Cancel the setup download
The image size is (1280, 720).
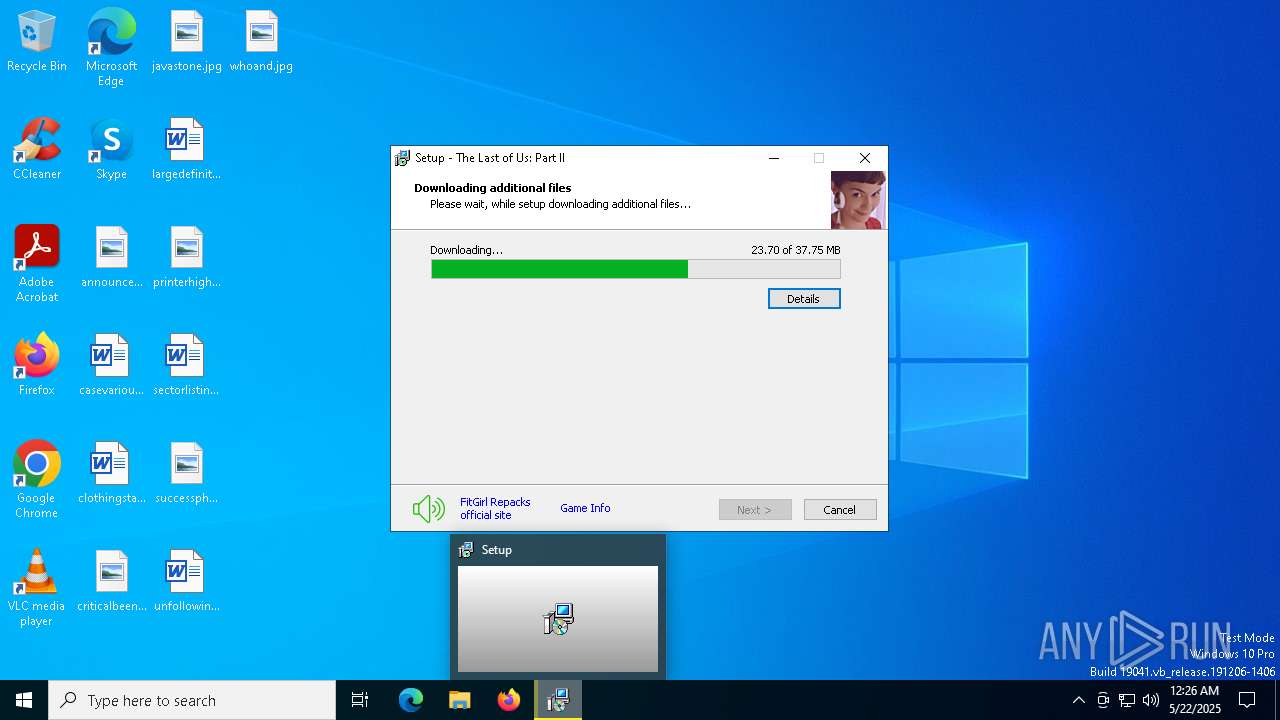tap(840, 510)
